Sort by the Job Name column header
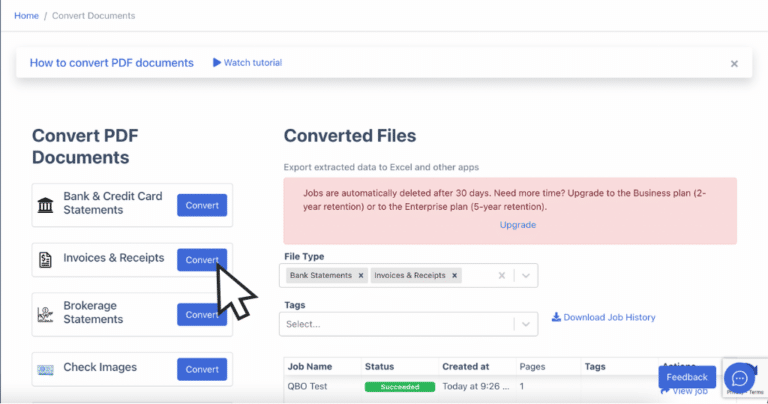The width and height of the screenshot is (768, 404). [308, 367]
